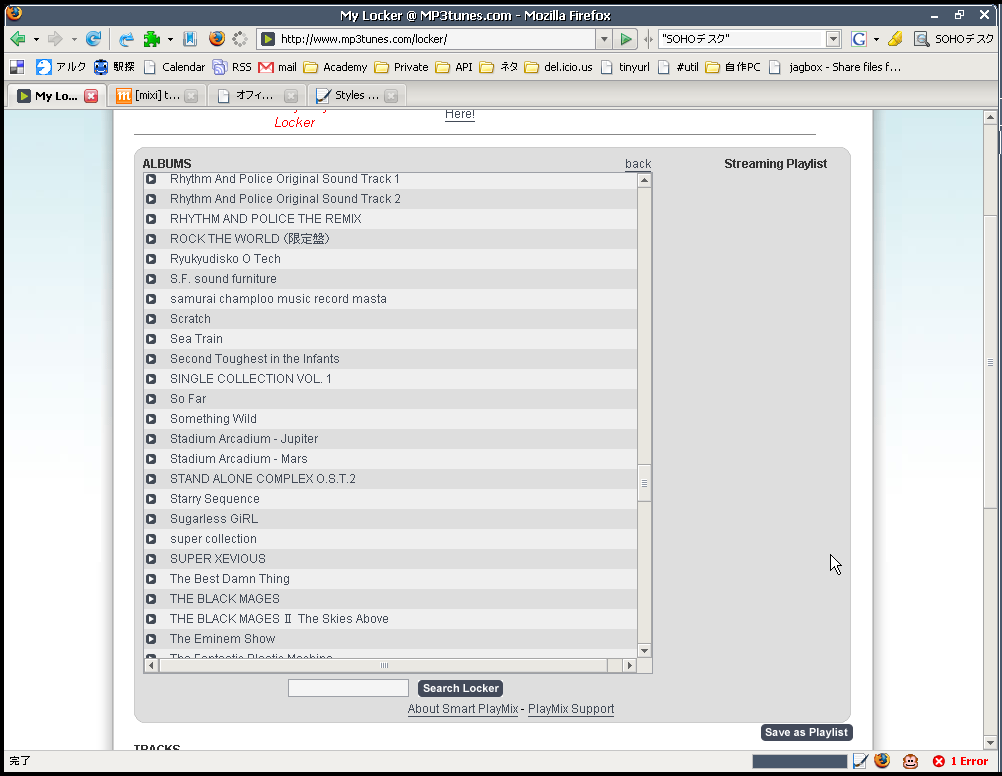1002x776 pixels.
Task: Open the URL bar history dropdown arrow
Action: click(x=604, y=40)
